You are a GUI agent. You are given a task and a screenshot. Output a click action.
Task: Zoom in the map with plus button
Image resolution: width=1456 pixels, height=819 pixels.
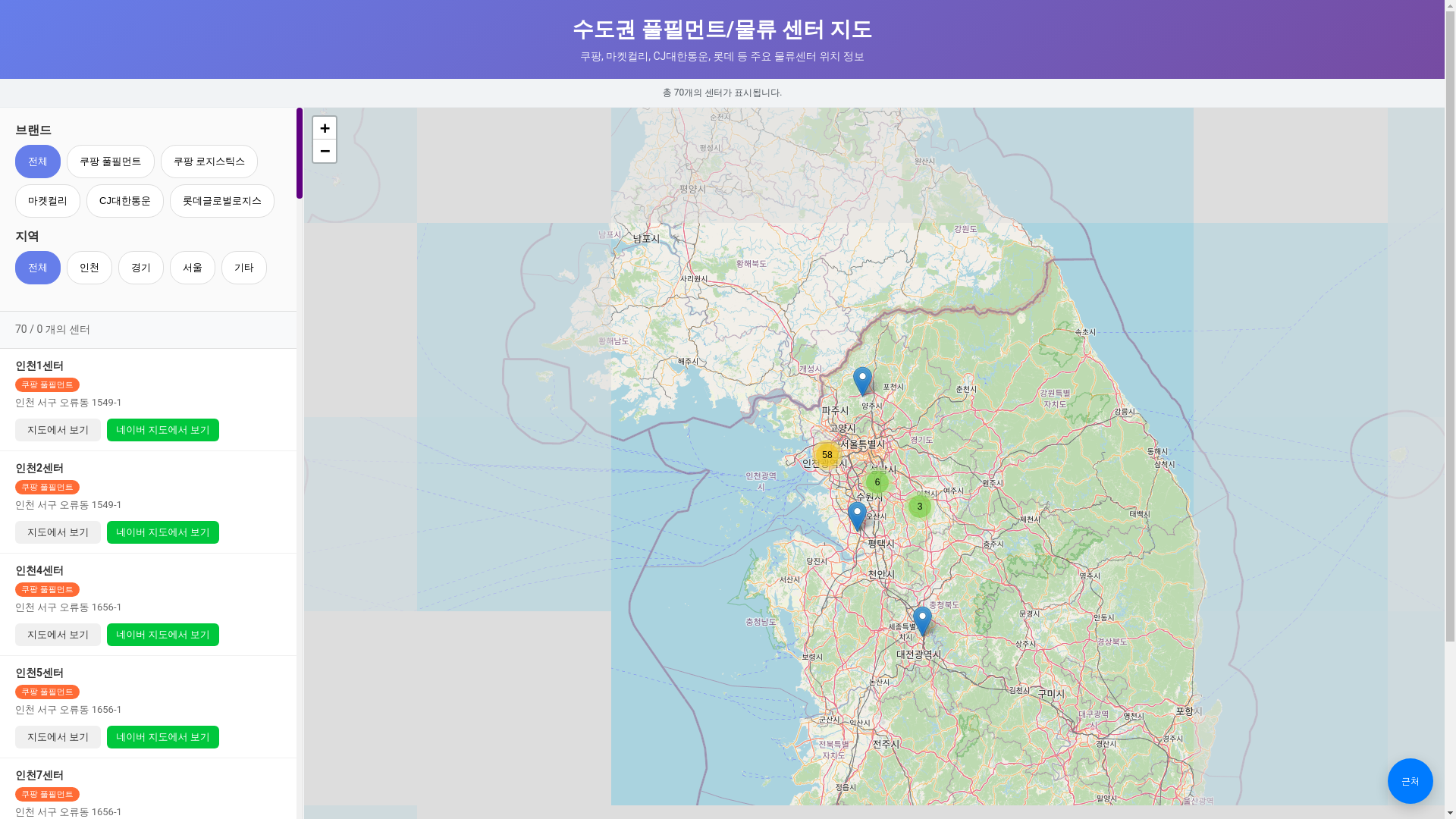click(x=325, y=128)
